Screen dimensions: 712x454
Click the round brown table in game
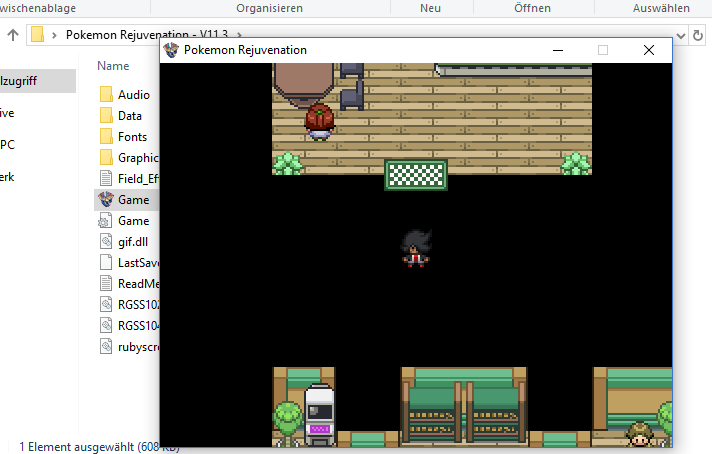(x=304, y=84)
